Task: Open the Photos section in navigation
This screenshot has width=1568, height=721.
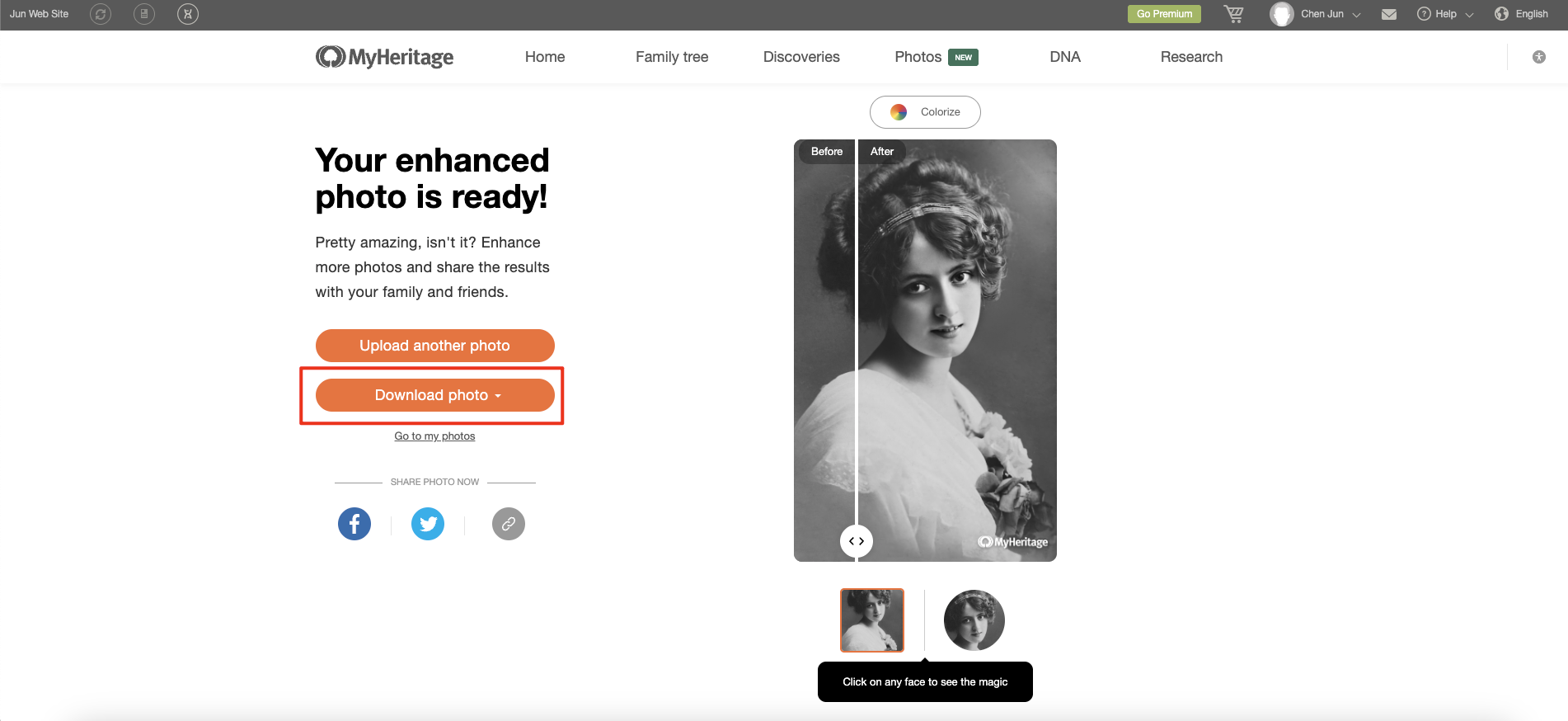Action: [917, 56]
